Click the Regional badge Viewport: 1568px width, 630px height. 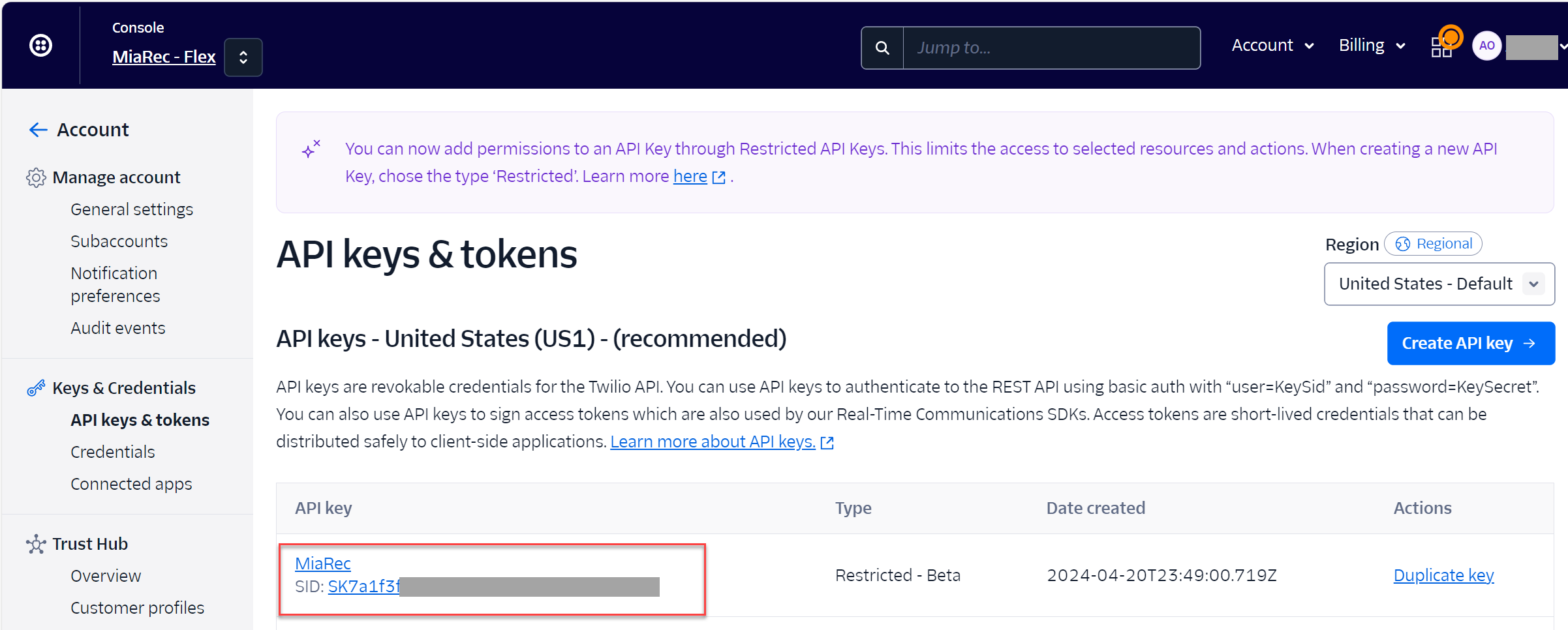pyautogui.click(x=1433, y=244)
